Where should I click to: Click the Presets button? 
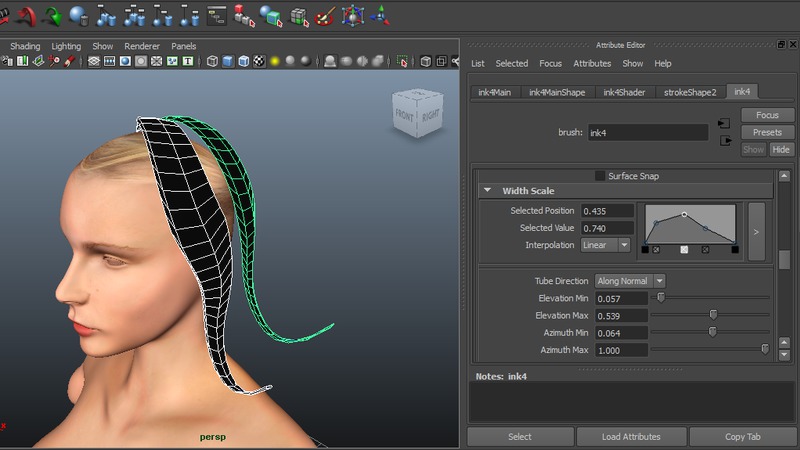767,132
